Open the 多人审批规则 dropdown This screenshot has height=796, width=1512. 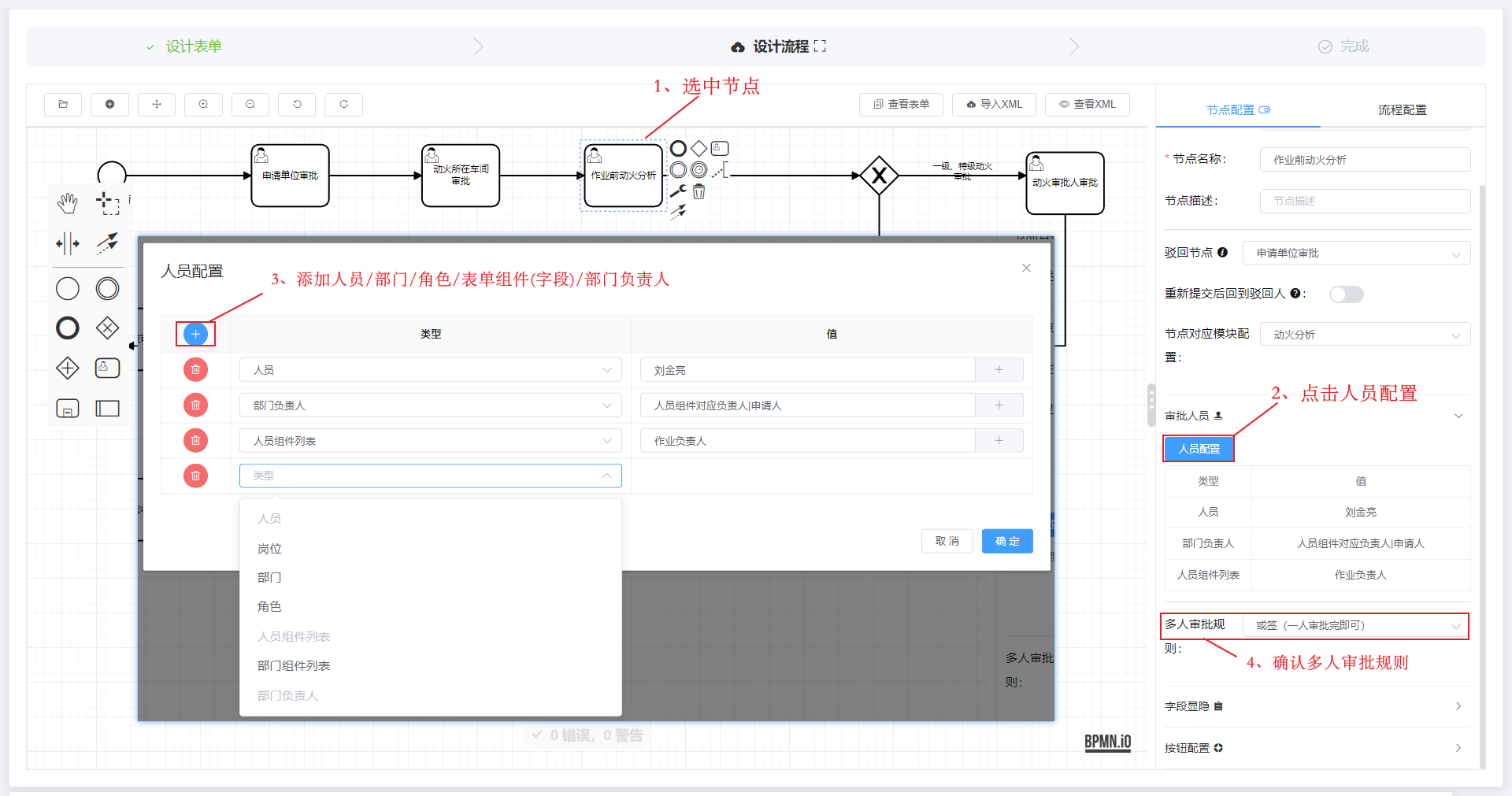click(x=1356, y=625)
